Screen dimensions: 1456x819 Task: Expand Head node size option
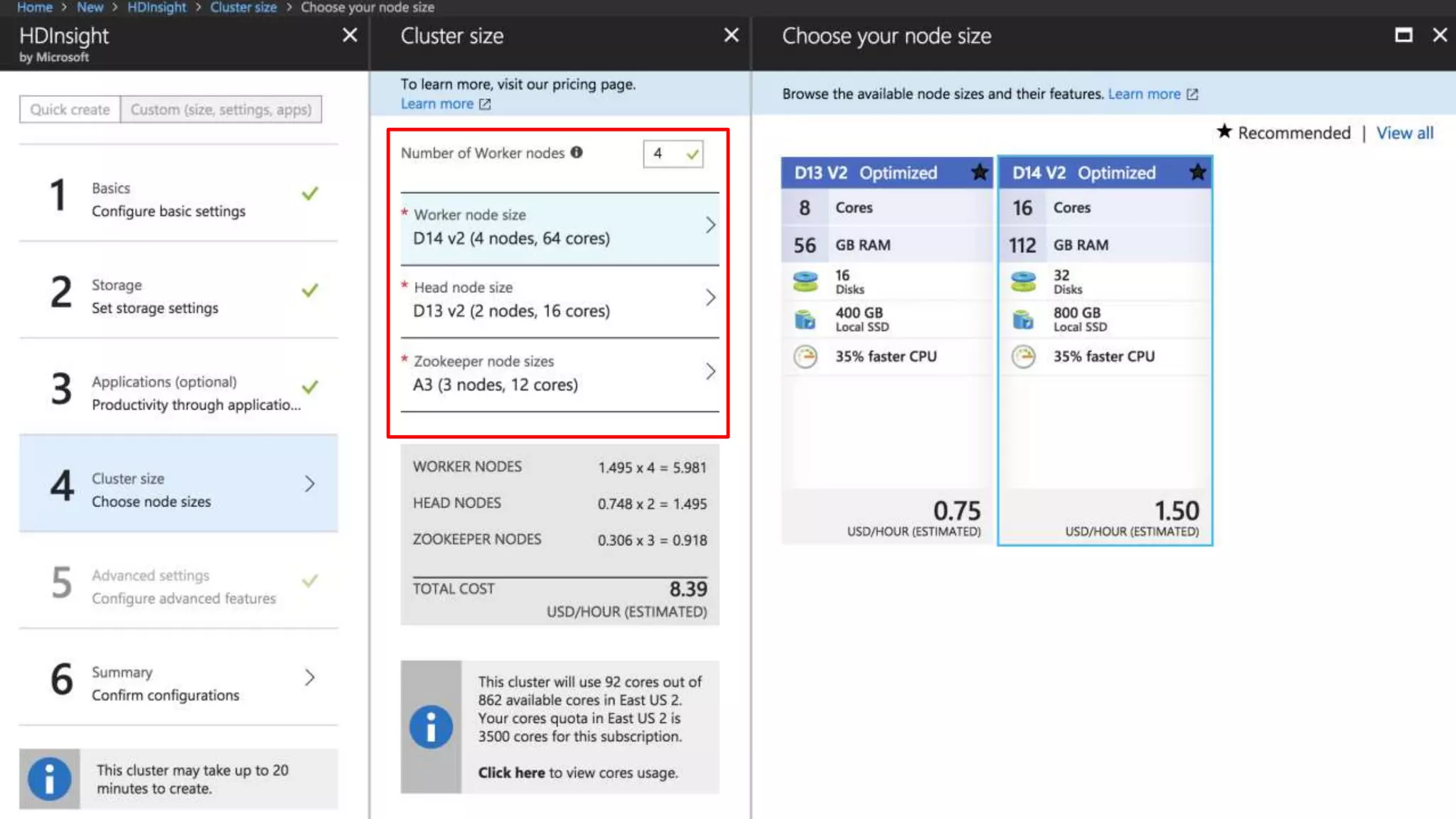pos(560,300)
